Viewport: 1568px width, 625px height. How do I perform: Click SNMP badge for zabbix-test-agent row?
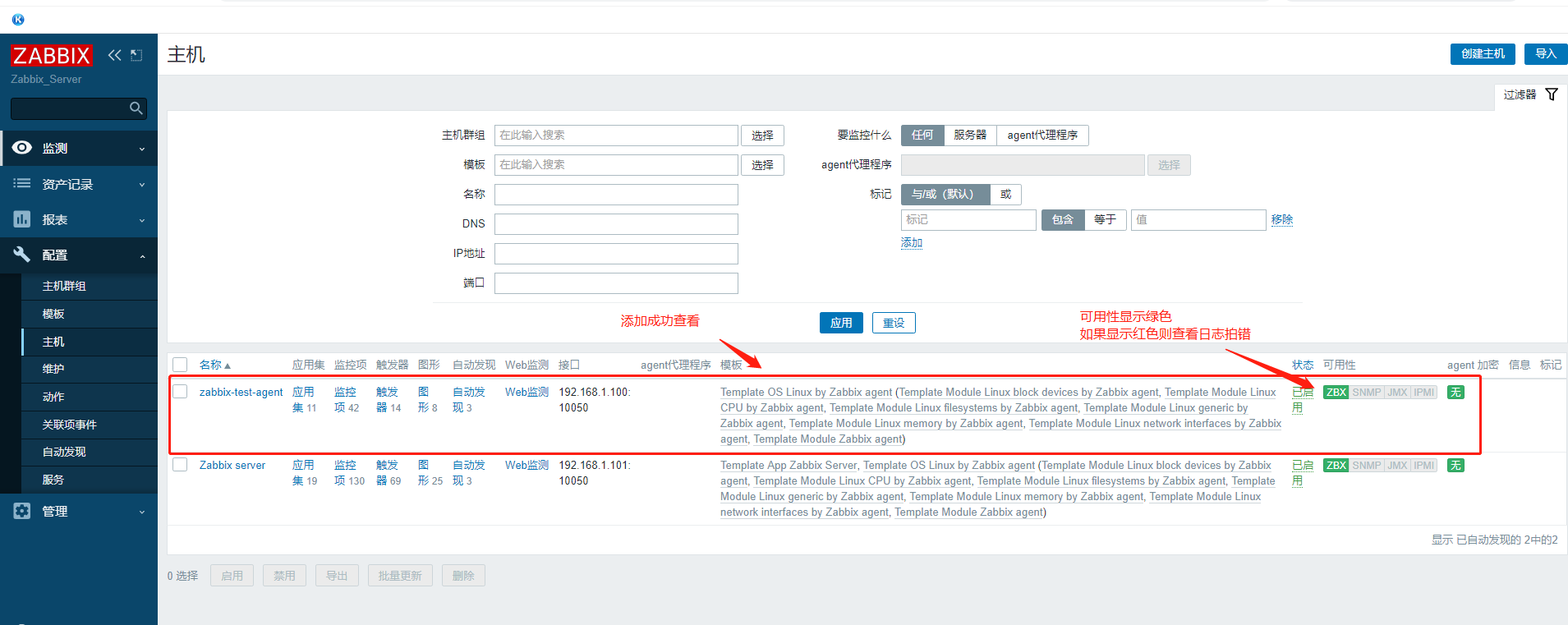[x=1367, y=393]
